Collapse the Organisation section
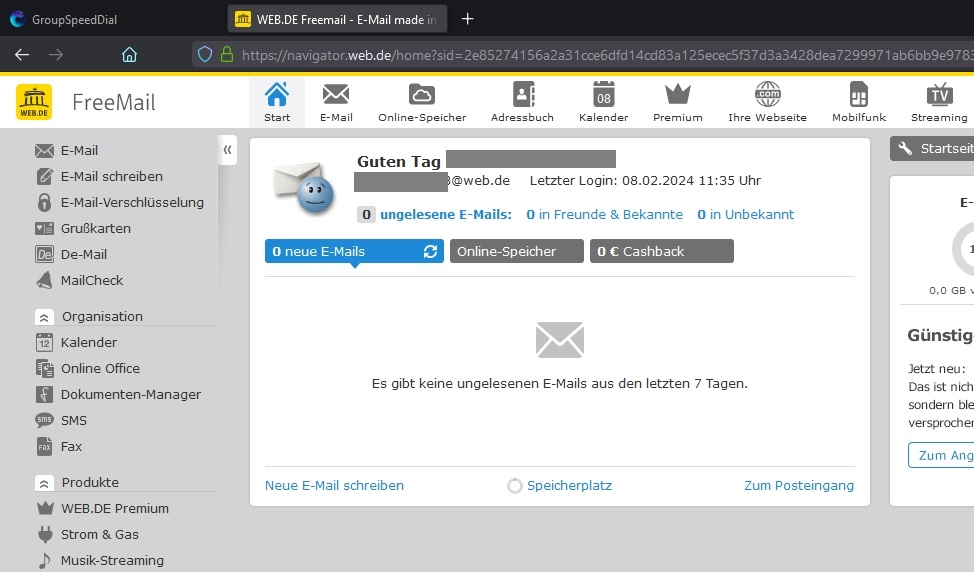 [x=43, y=317]
